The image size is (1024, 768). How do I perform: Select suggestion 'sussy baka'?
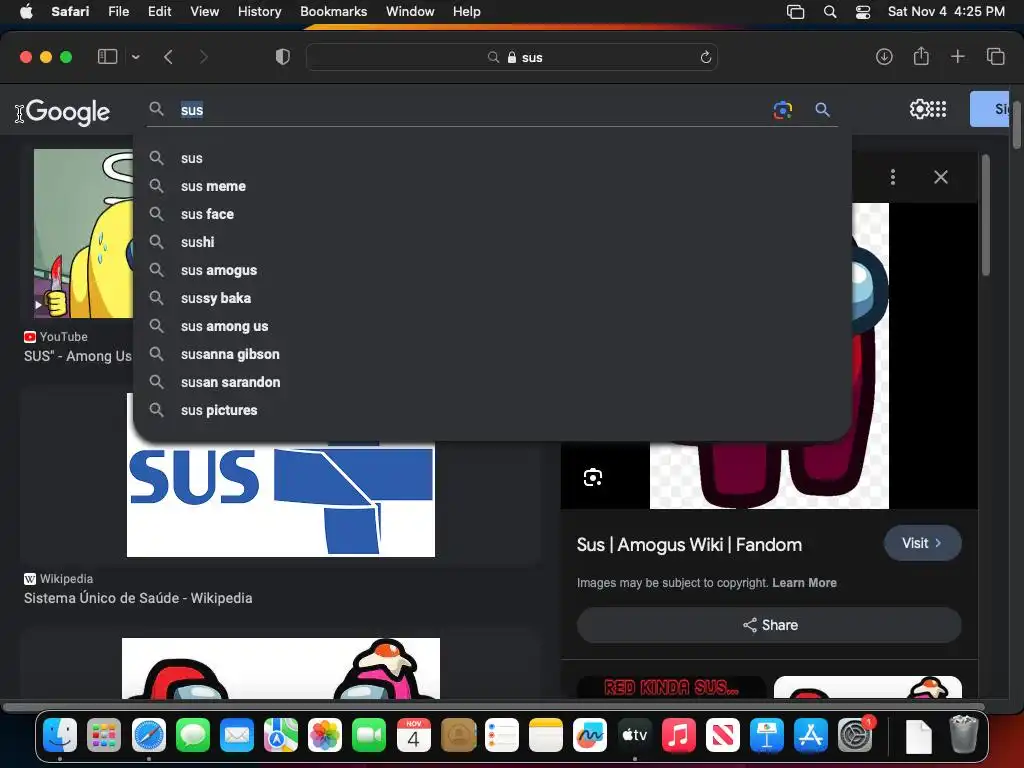[492, 298]
